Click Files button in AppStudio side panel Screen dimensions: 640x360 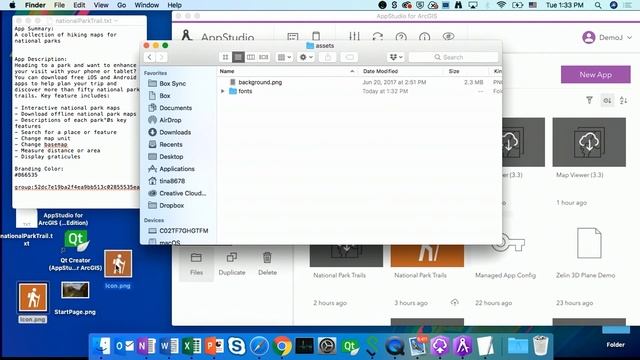(x=196, y=263)
